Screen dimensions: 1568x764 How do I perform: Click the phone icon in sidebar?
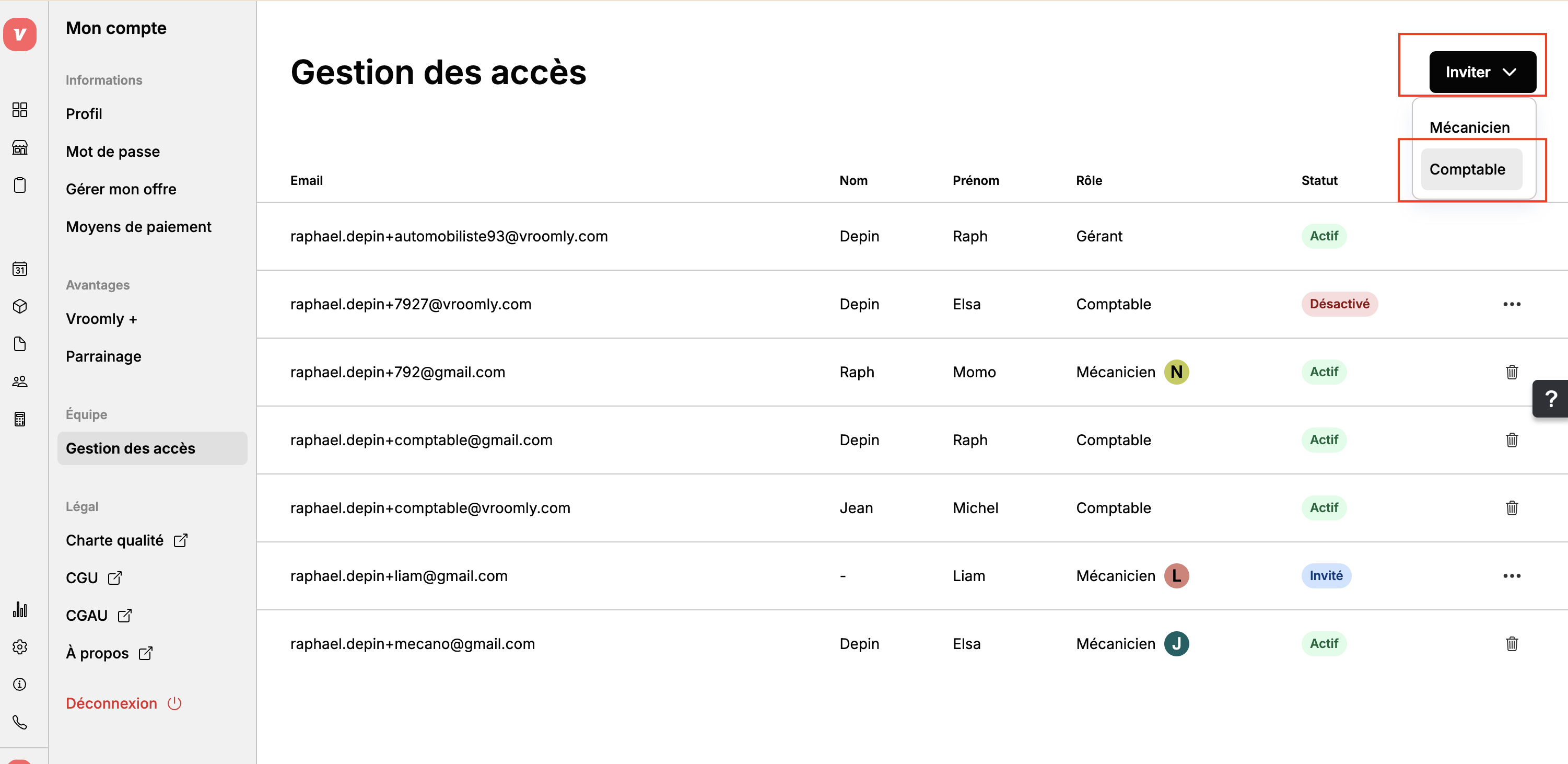click(x=19, y=722)
